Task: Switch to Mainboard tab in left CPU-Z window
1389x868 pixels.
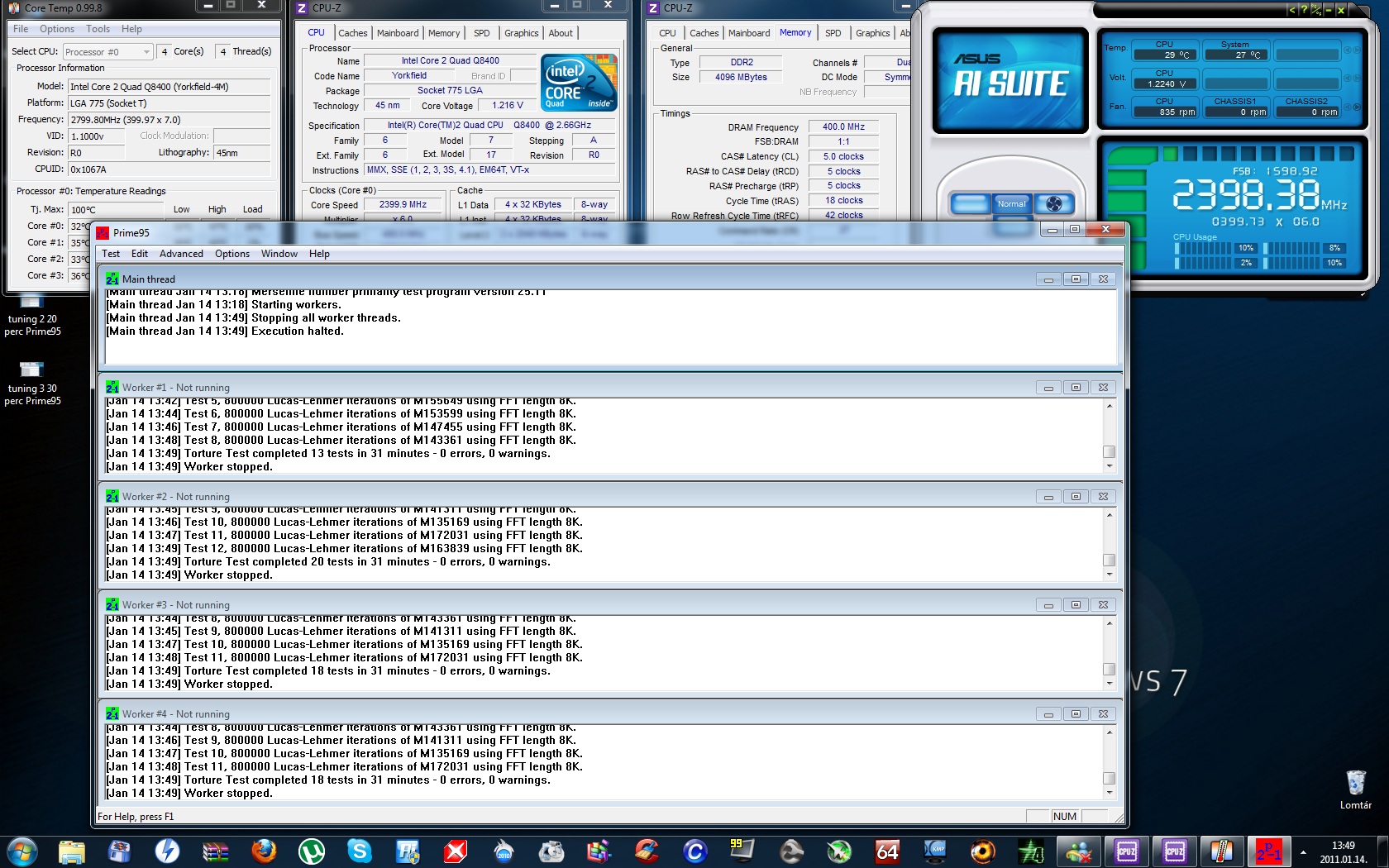Action: tap(398, 33)
